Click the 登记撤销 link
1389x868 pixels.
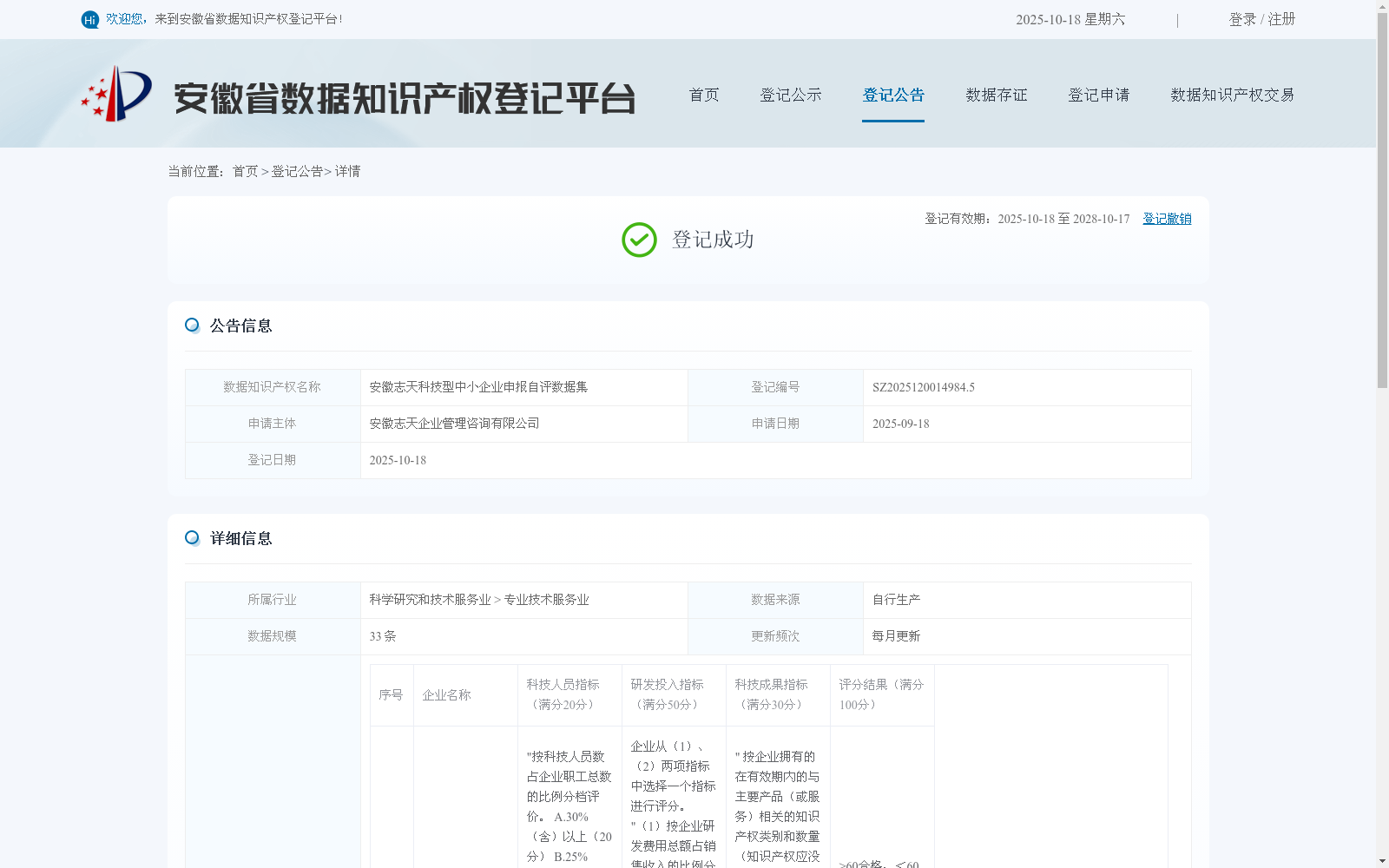click(1167, 219)
